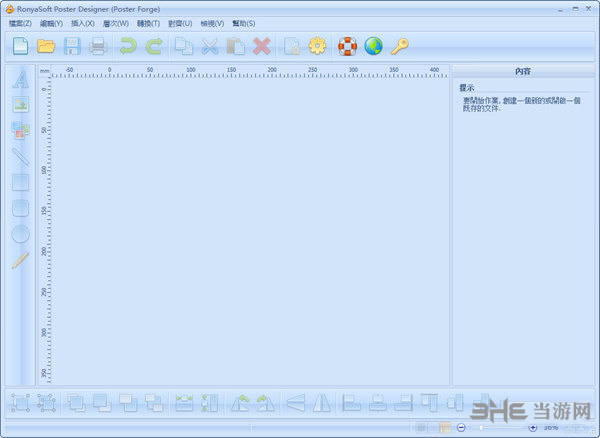
Task: Select the Ellipse shape tool
Action: click(x=20, y=234)
